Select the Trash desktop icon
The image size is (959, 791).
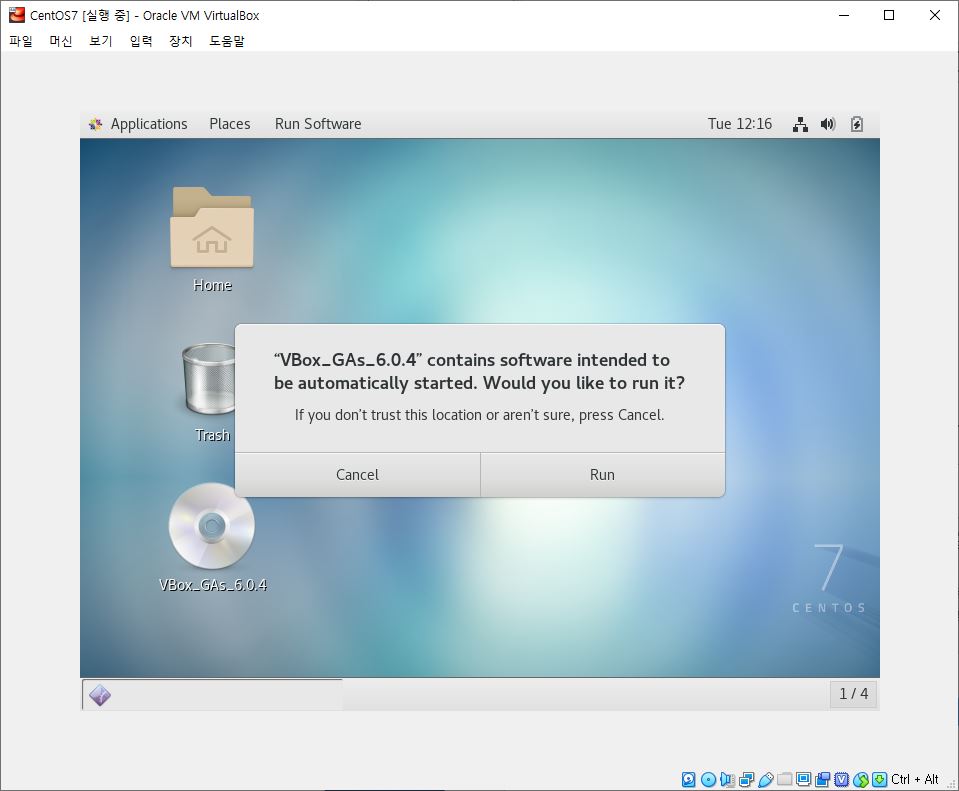click(x=209, y=379)
